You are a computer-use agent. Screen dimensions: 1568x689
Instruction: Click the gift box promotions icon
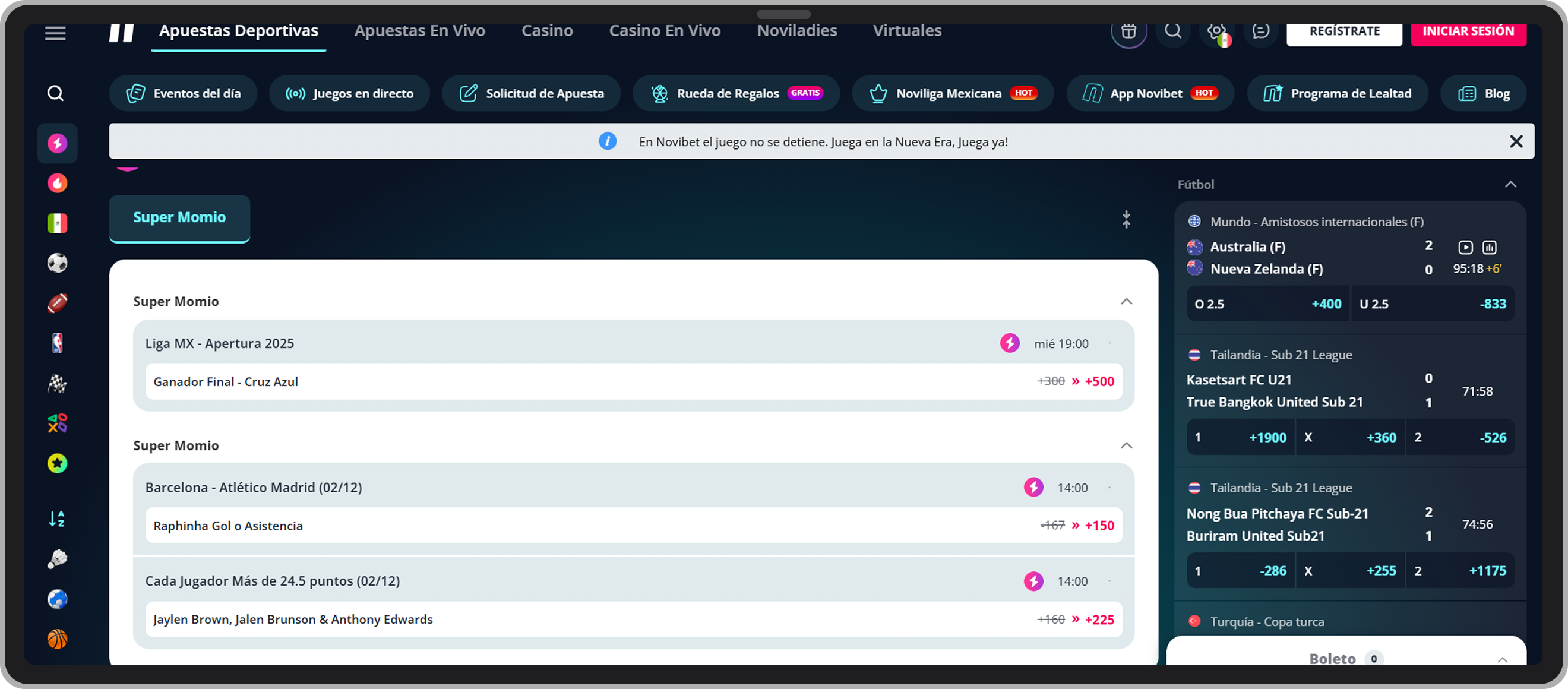(1128, 31)
